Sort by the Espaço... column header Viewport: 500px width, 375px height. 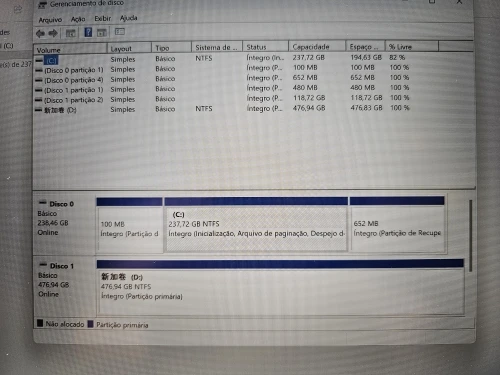coord(365,46)
